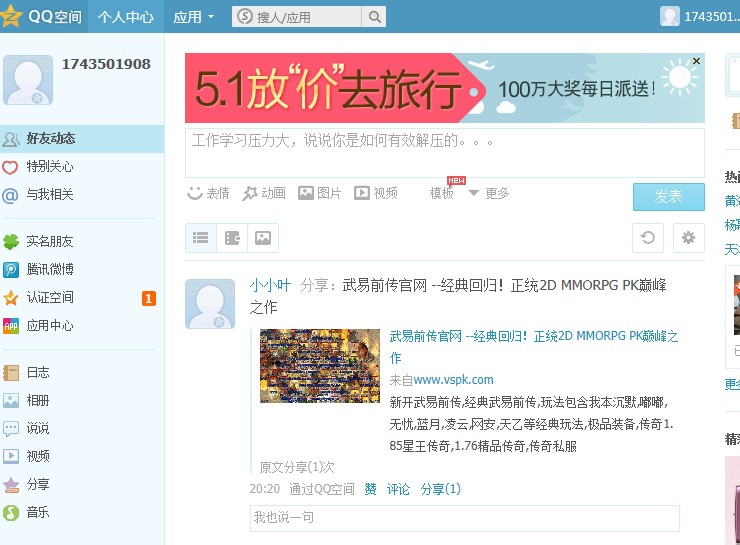This screenshot has width=740, height=545.
Task: Click the 好友动态 people icon
Action: pos(10,139)
